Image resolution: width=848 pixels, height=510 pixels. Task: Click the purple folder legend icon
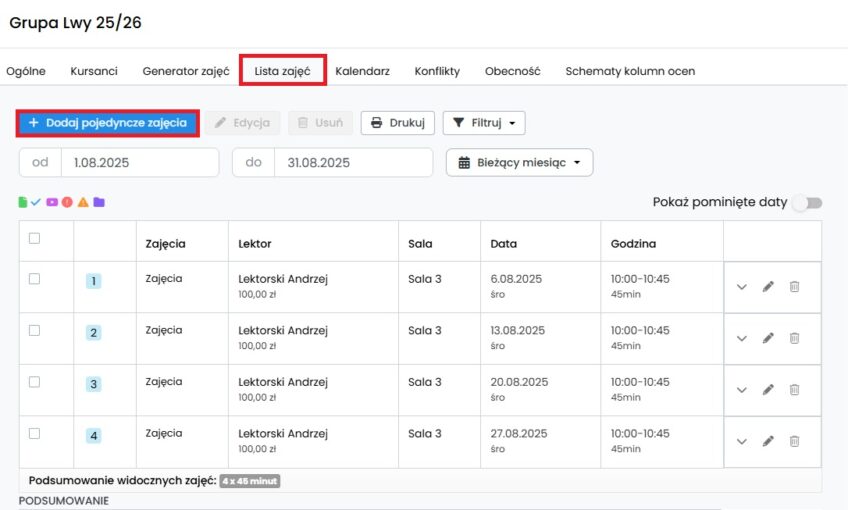(99, 202)
